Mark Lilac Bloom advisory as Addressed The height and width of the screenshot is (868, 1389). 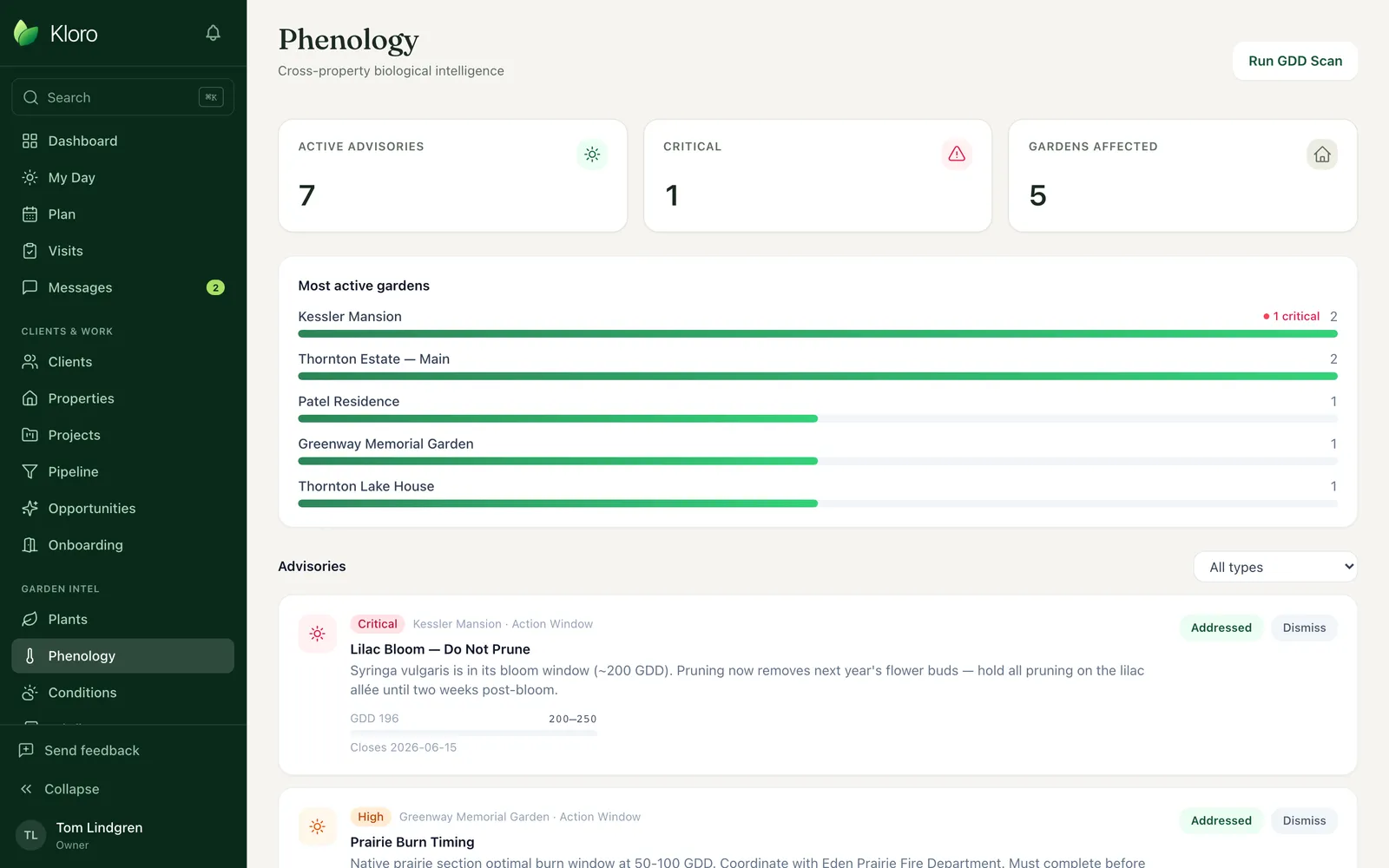pos(1221,628)
